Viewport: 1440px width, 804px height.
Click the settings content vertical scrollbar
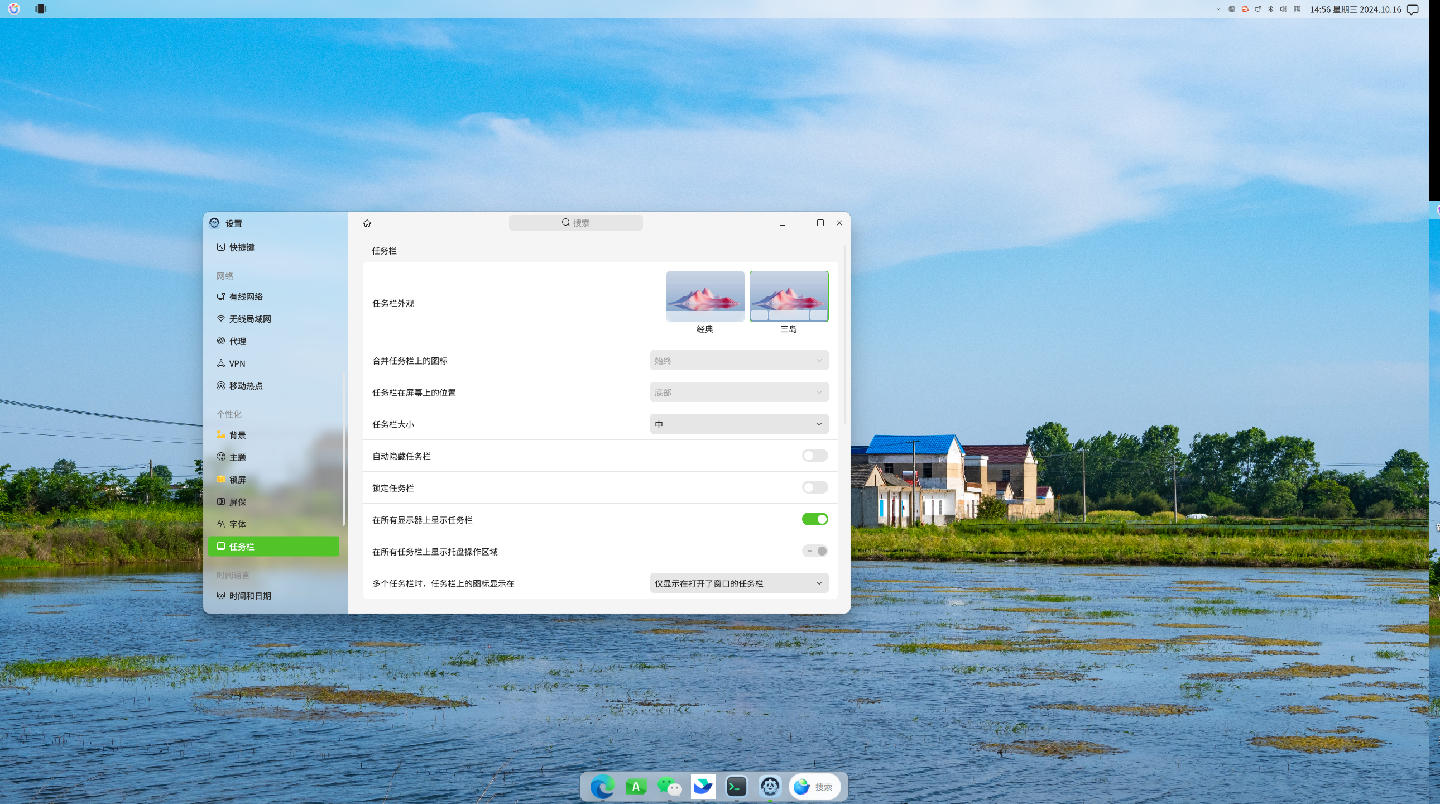point(846,335)
